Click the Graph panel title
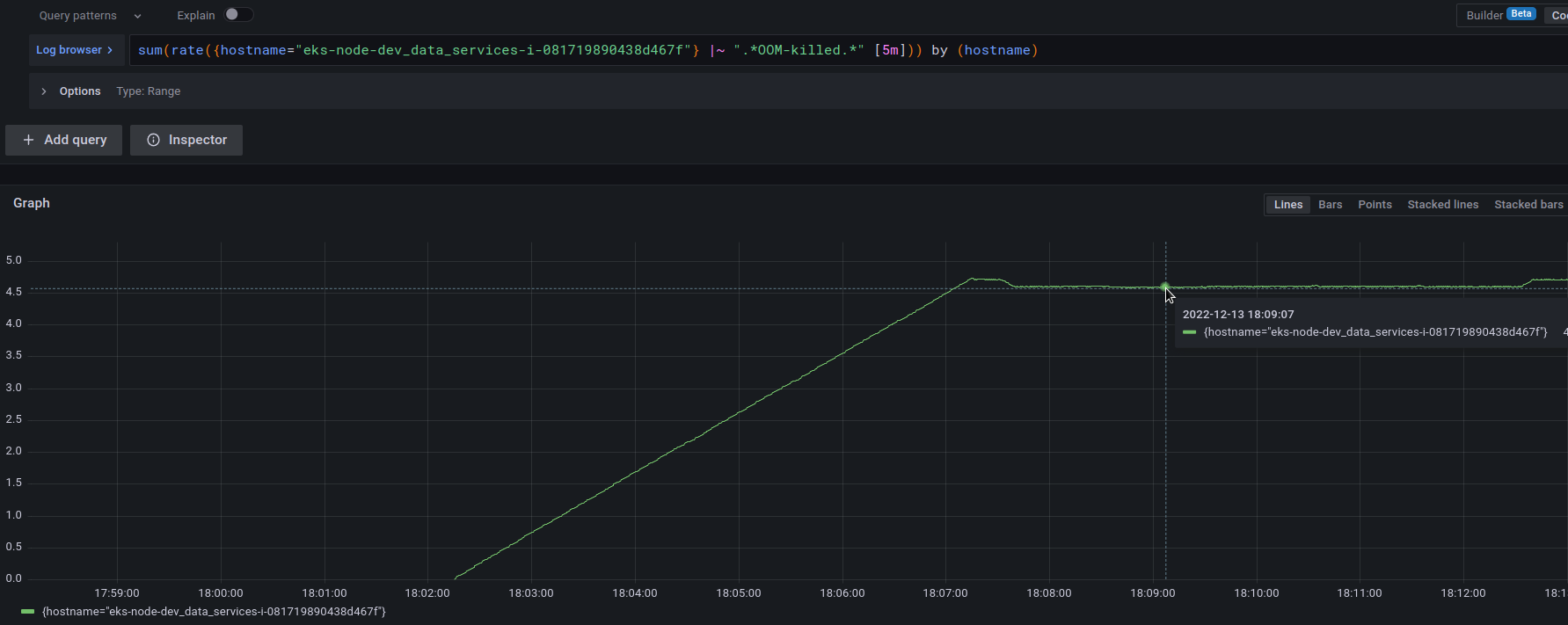The height and width of the screenshot is (625, 1568). point(32,203)
